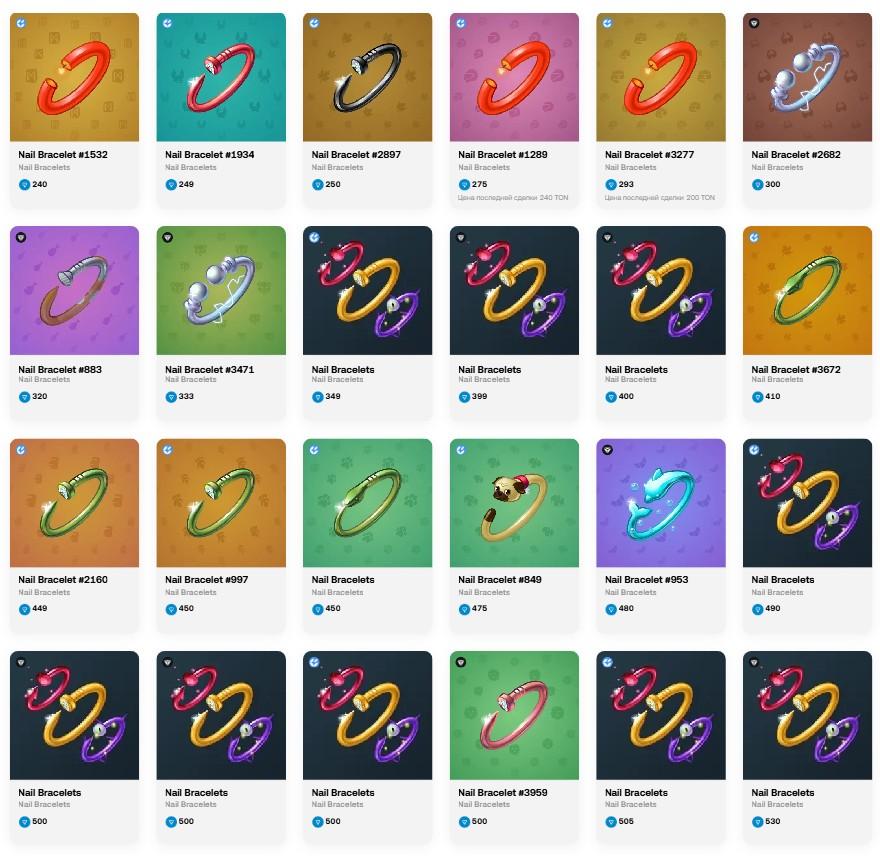Click the black badge on Nail Bracelet #953
The image size is (880, 861).
click(x=607, y=450)
